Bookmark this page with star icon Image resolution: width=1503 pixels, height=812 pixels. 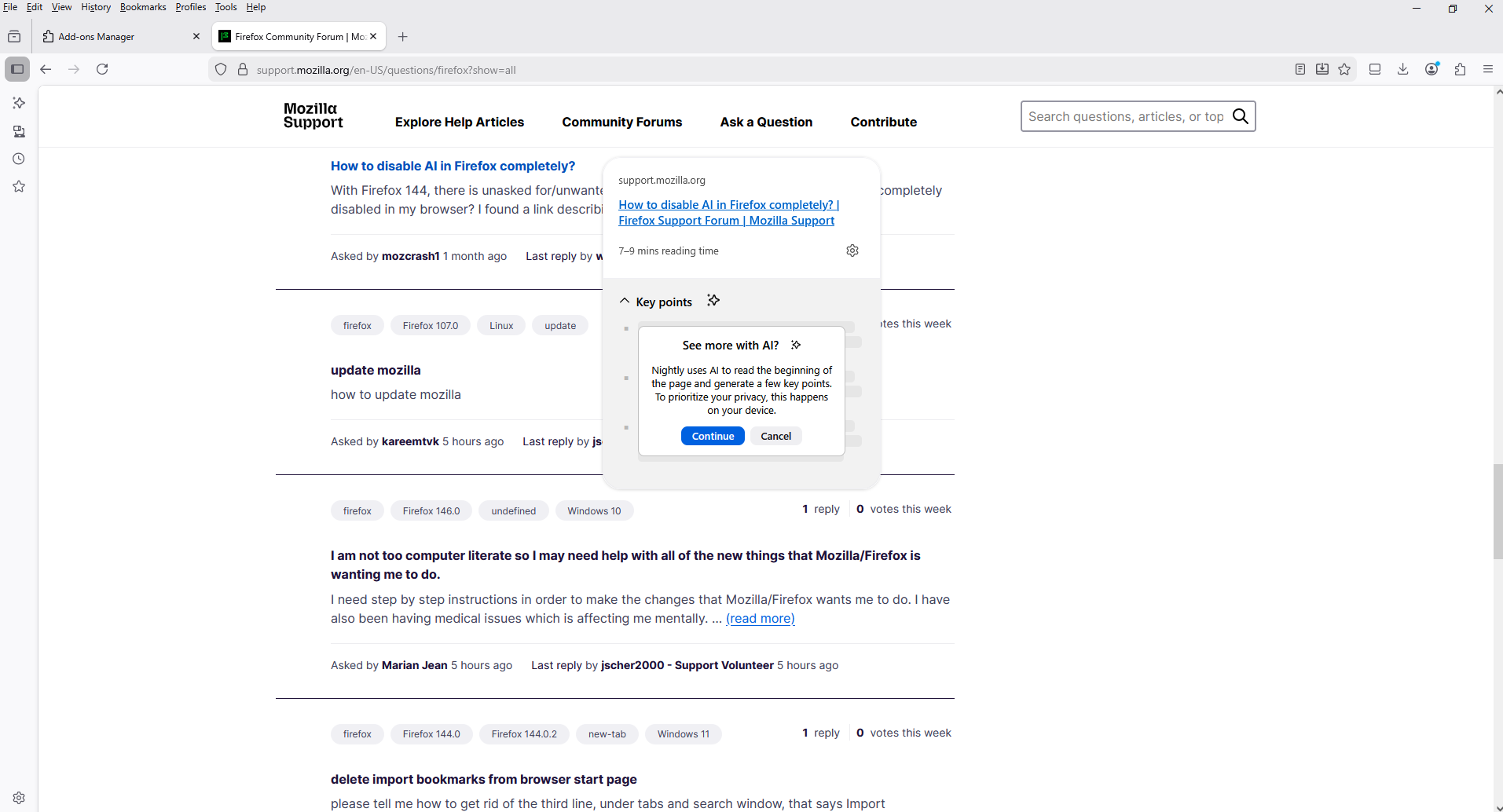pos(1344,69)
